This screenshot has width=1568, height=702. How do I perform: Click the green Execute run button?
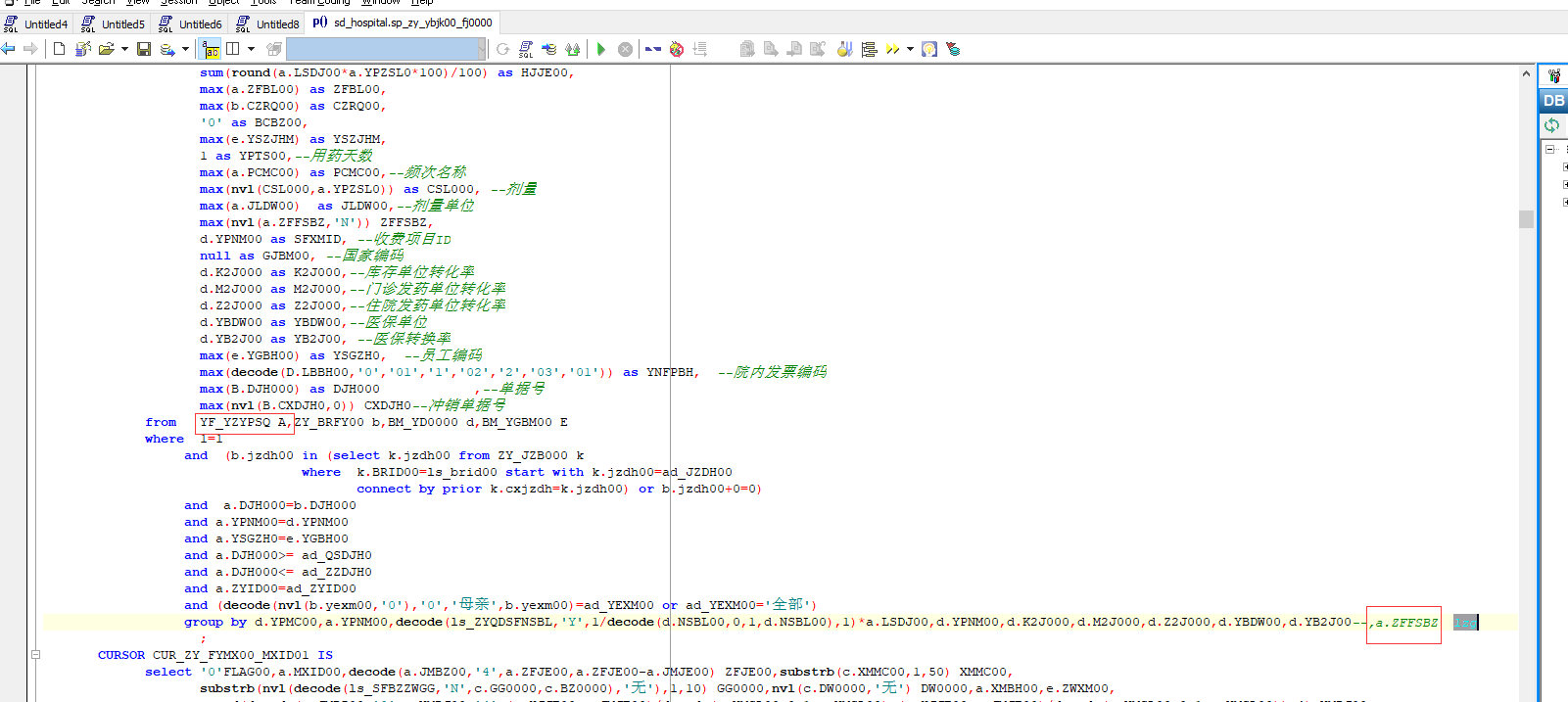coord(600,49)
